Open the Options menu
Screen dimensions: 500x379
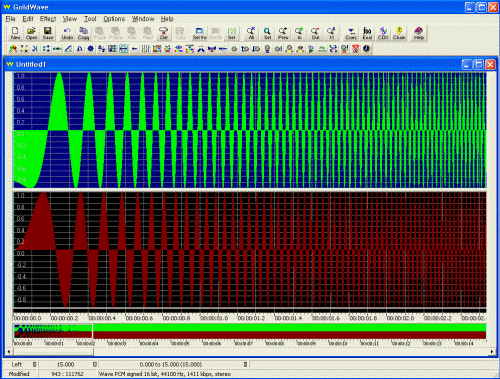[114, 19]
